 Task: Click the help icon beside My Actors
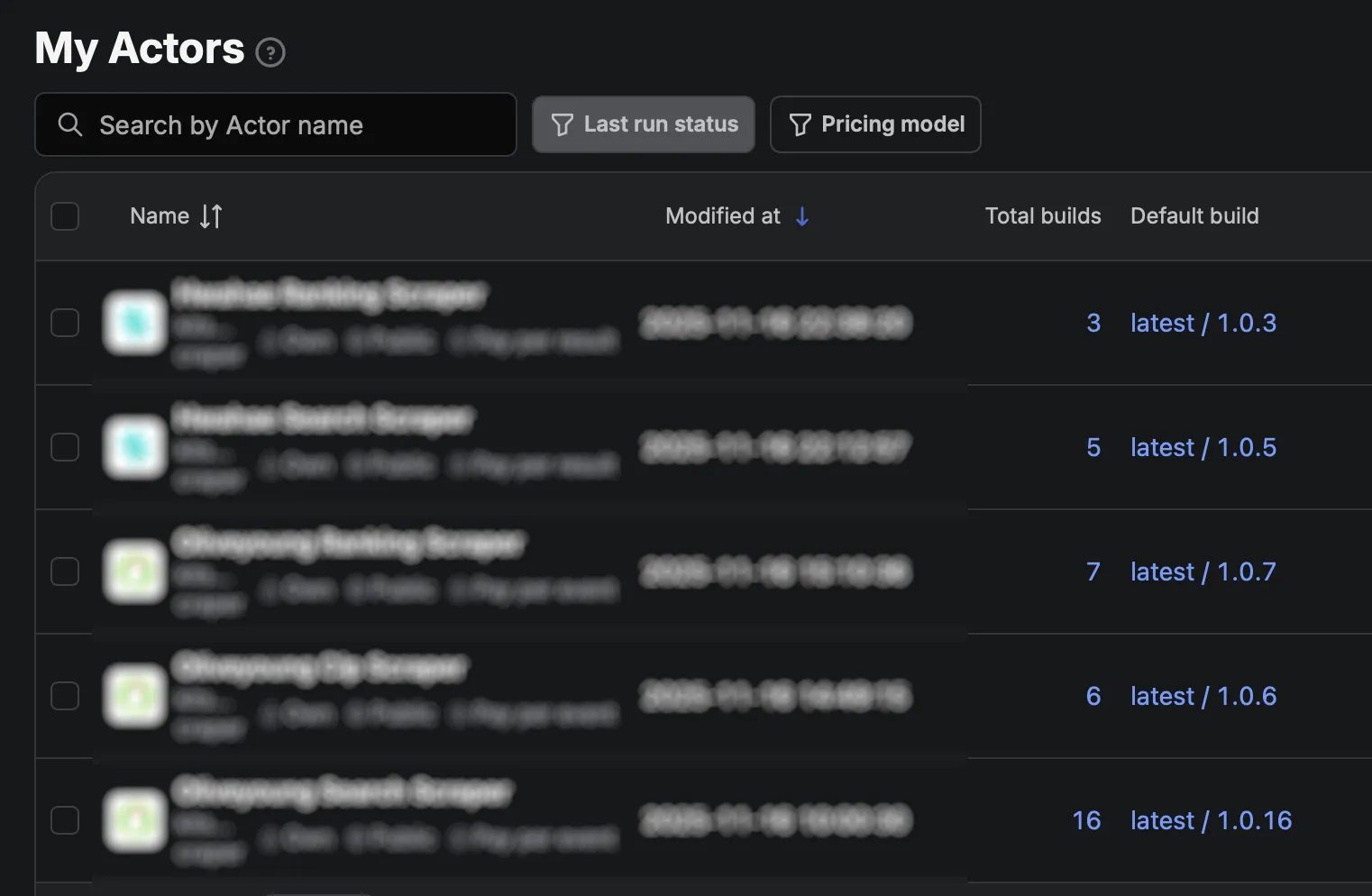pyautogui.click(x=270, y=53)
